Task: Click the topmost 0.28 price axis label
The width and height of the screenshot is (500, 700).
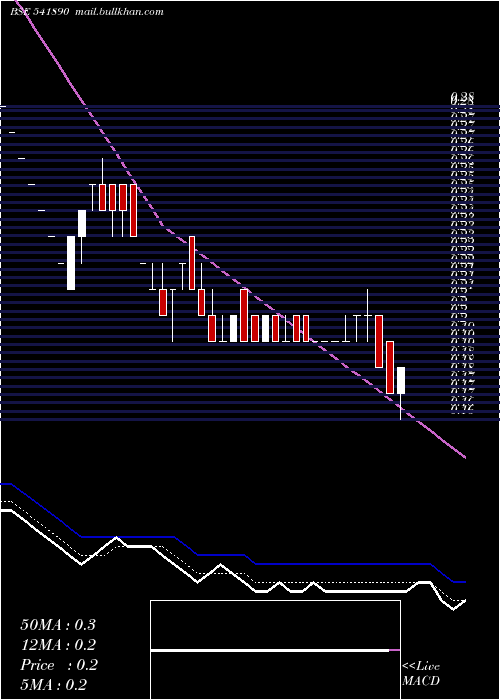Action: [x=462, y=96]
